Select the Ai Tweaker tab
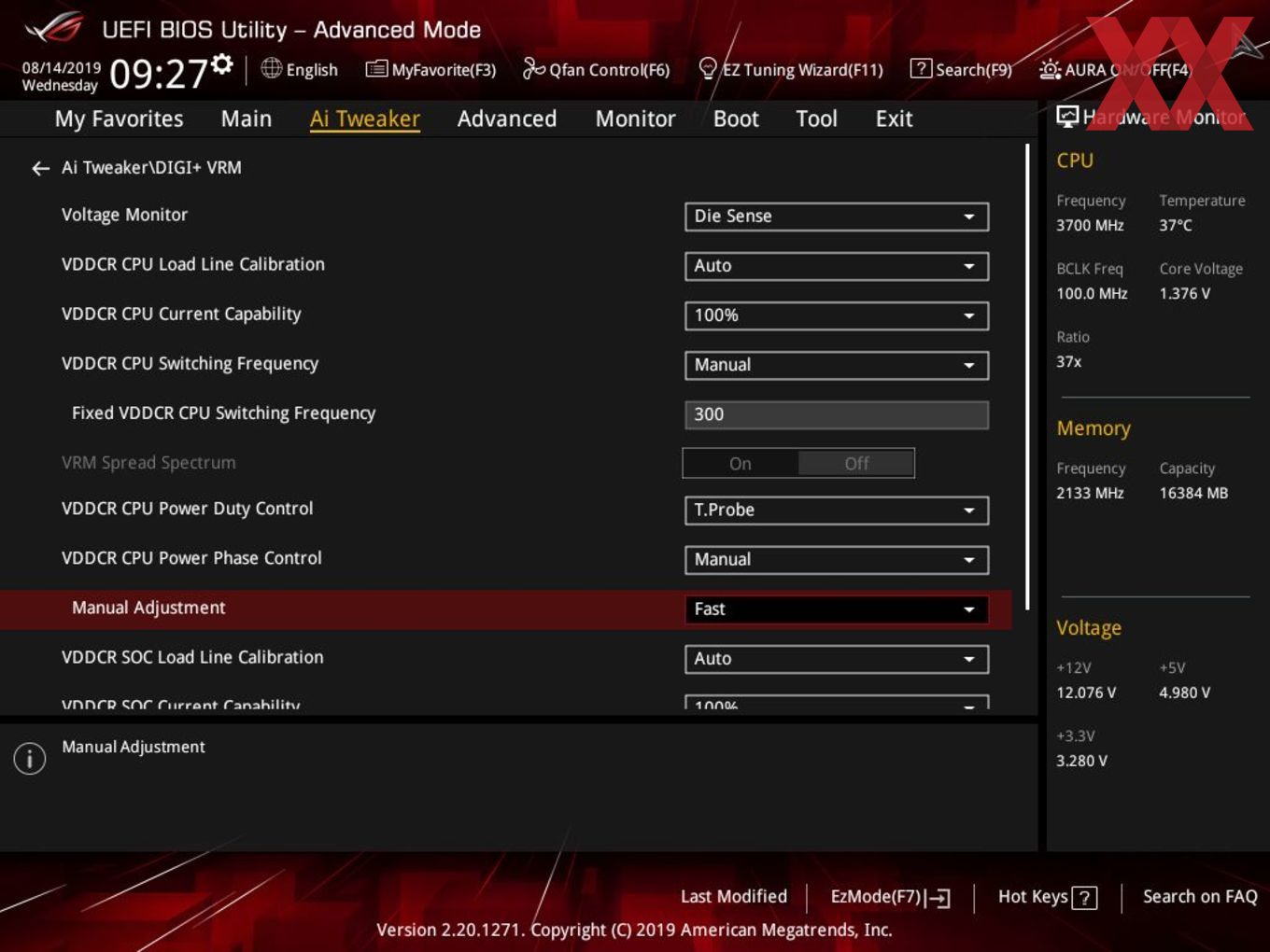The width and height of the screenshot is (1270, 952). (365, 119)
